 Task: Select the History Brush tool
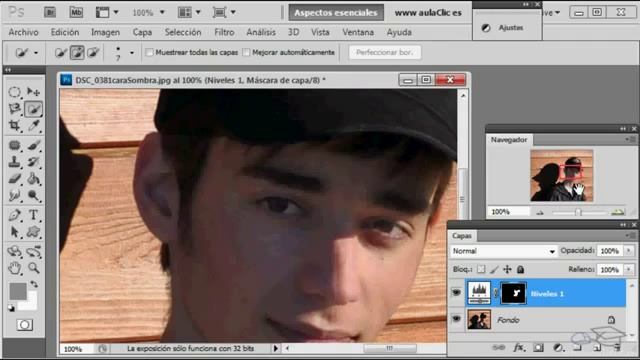(x=33, y=162)
